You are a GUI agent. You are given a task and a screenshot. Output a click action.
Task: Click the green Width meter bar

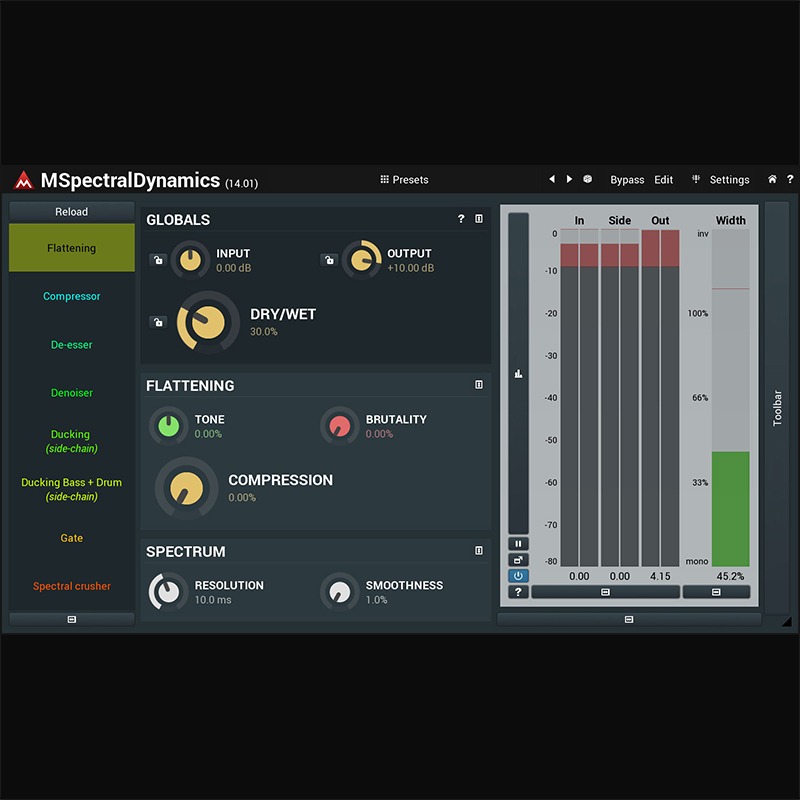[x=731, y=509]
